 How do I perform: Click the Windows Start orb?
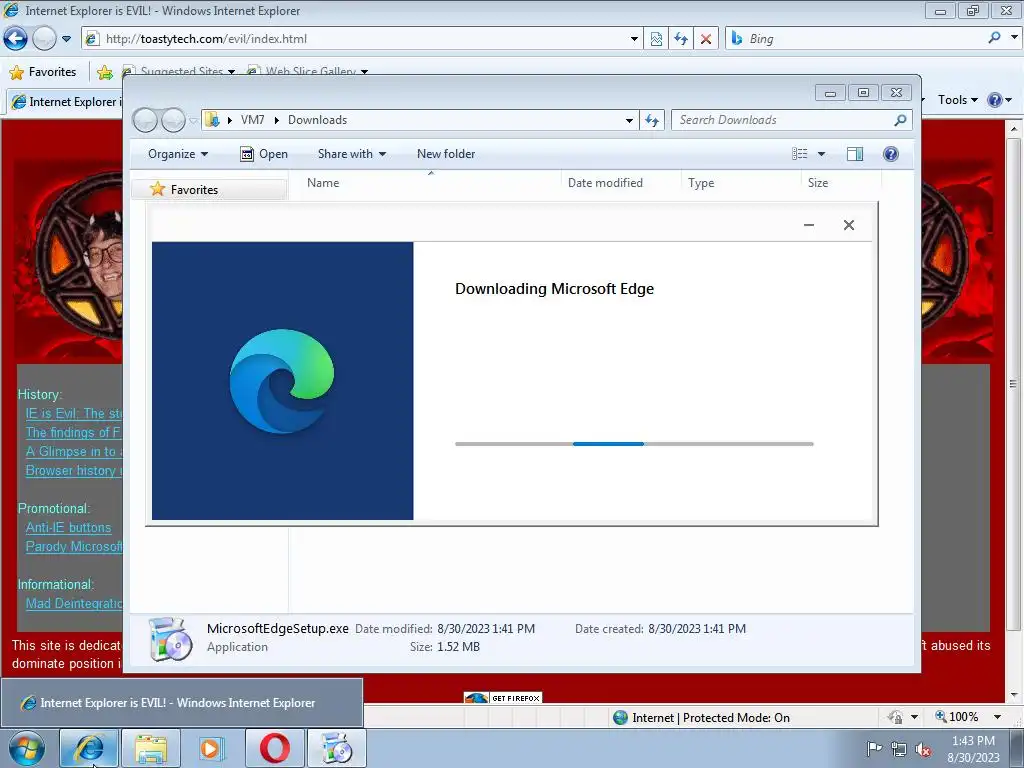click(x=27, y=748)
